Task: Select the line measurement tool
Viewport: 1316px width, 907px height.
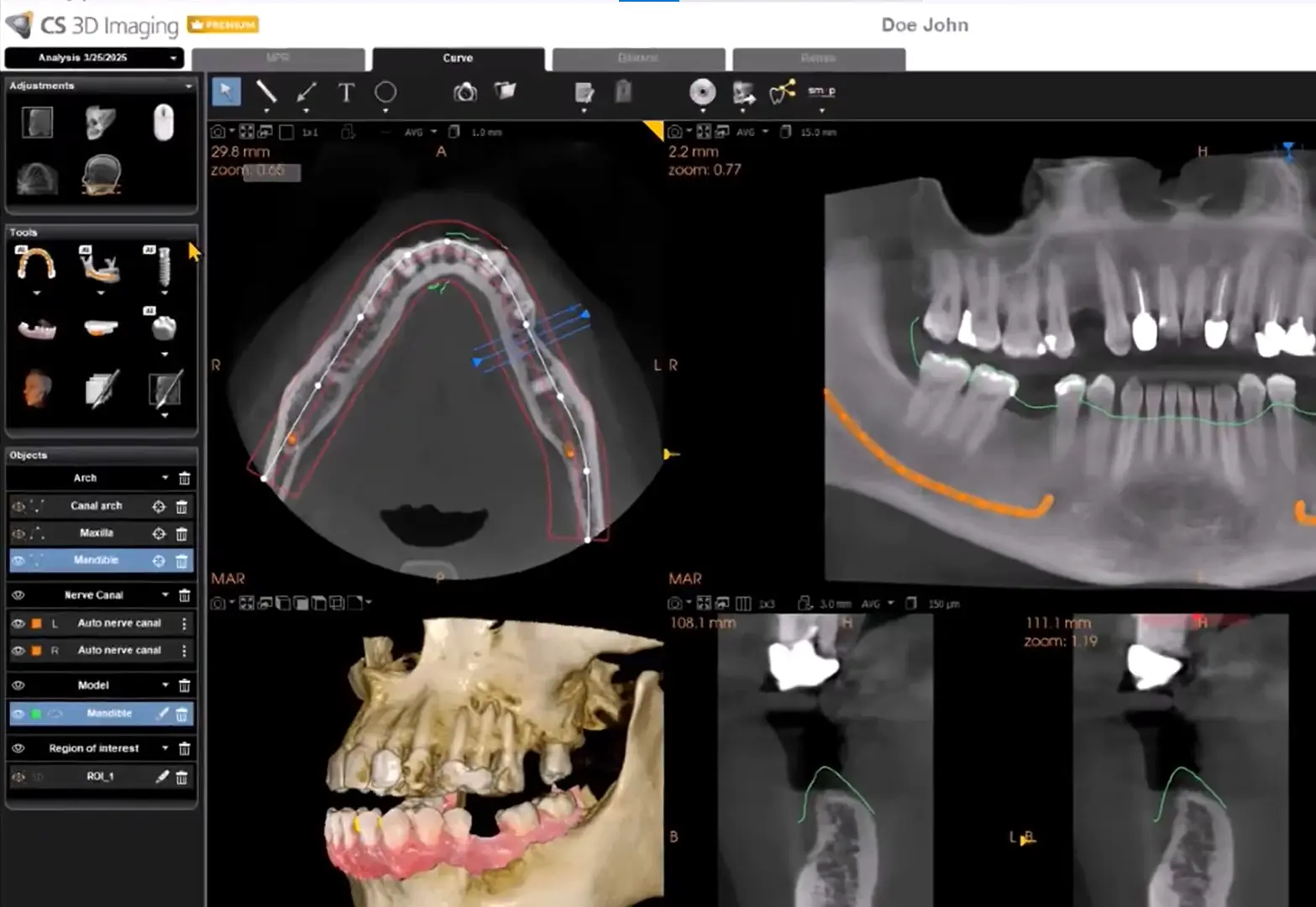Action: pos(267,92)
